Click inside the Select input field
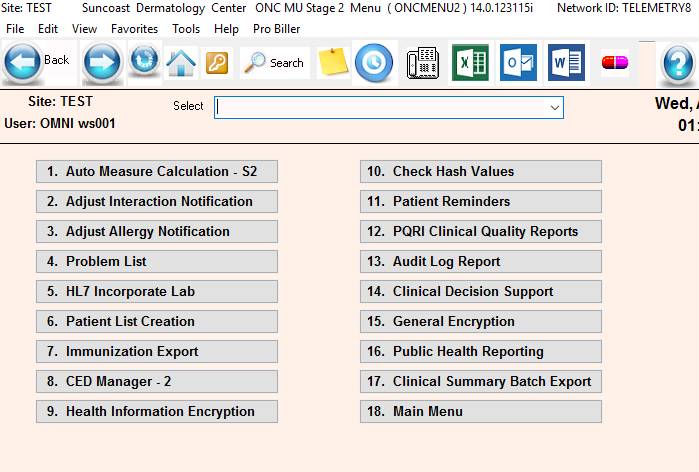 pyautogui.click(x=380, y=107)
